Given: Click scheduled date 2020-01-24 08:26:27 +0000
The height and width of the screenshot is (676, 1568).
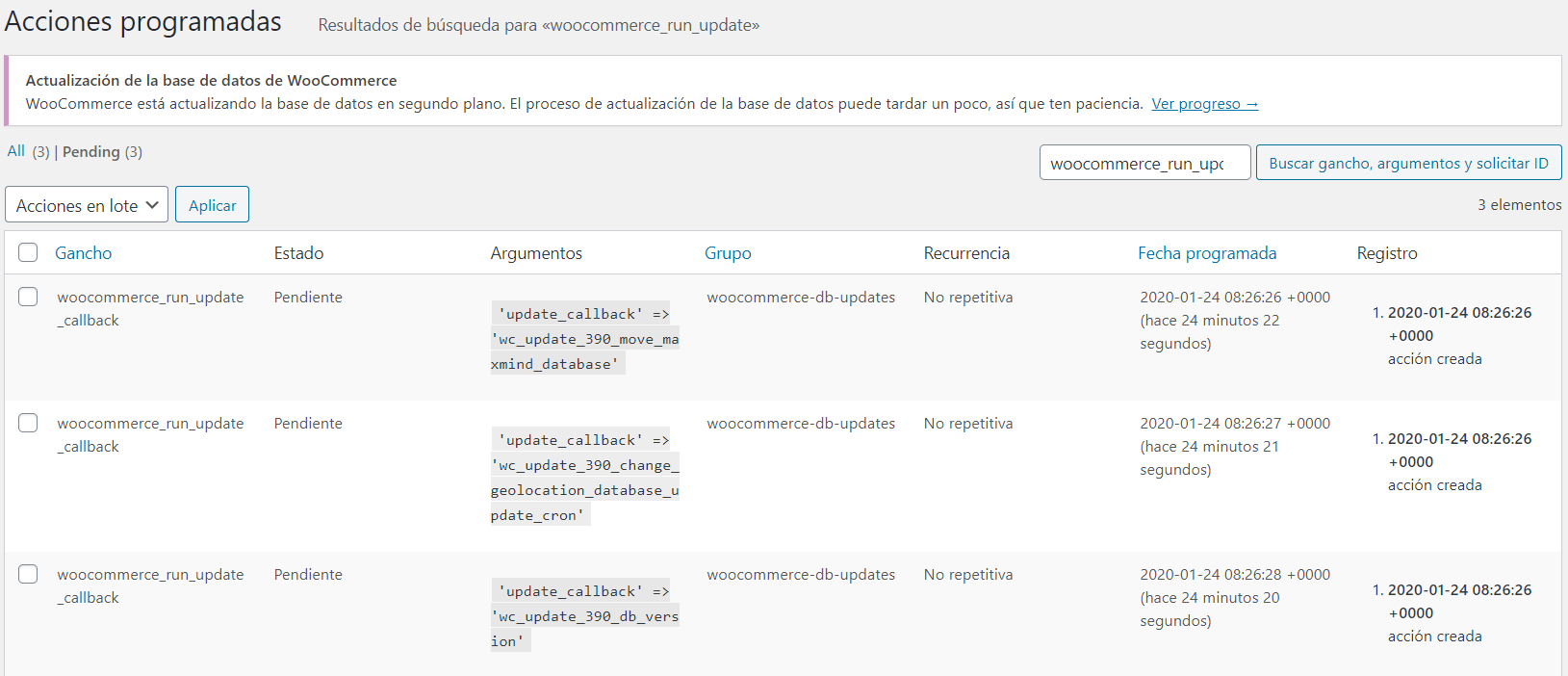Looking at the screenshot, I should [1235, 424].
